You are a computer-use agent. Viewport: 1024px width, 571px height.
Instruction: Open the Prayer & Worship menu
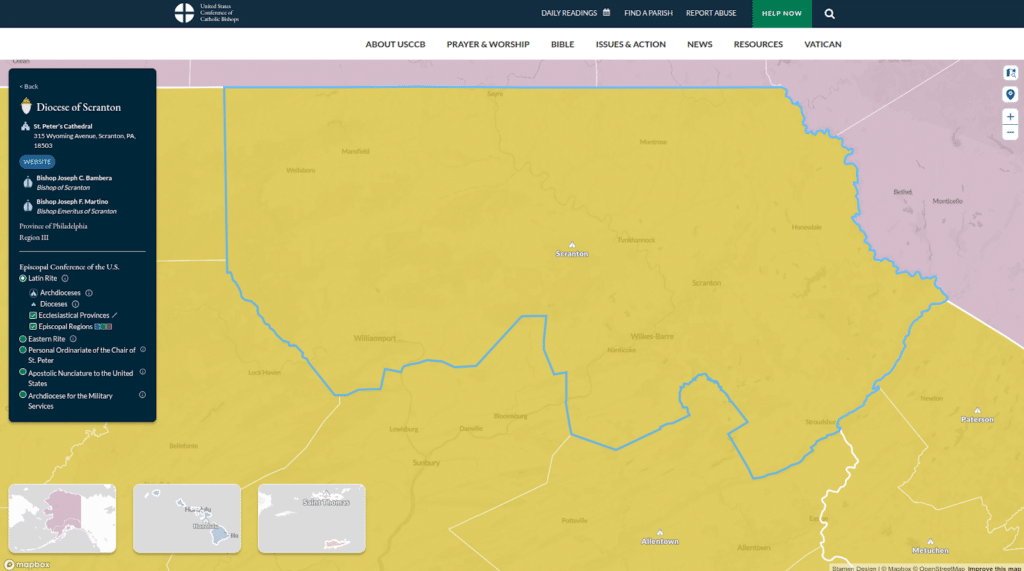point(488,44)
